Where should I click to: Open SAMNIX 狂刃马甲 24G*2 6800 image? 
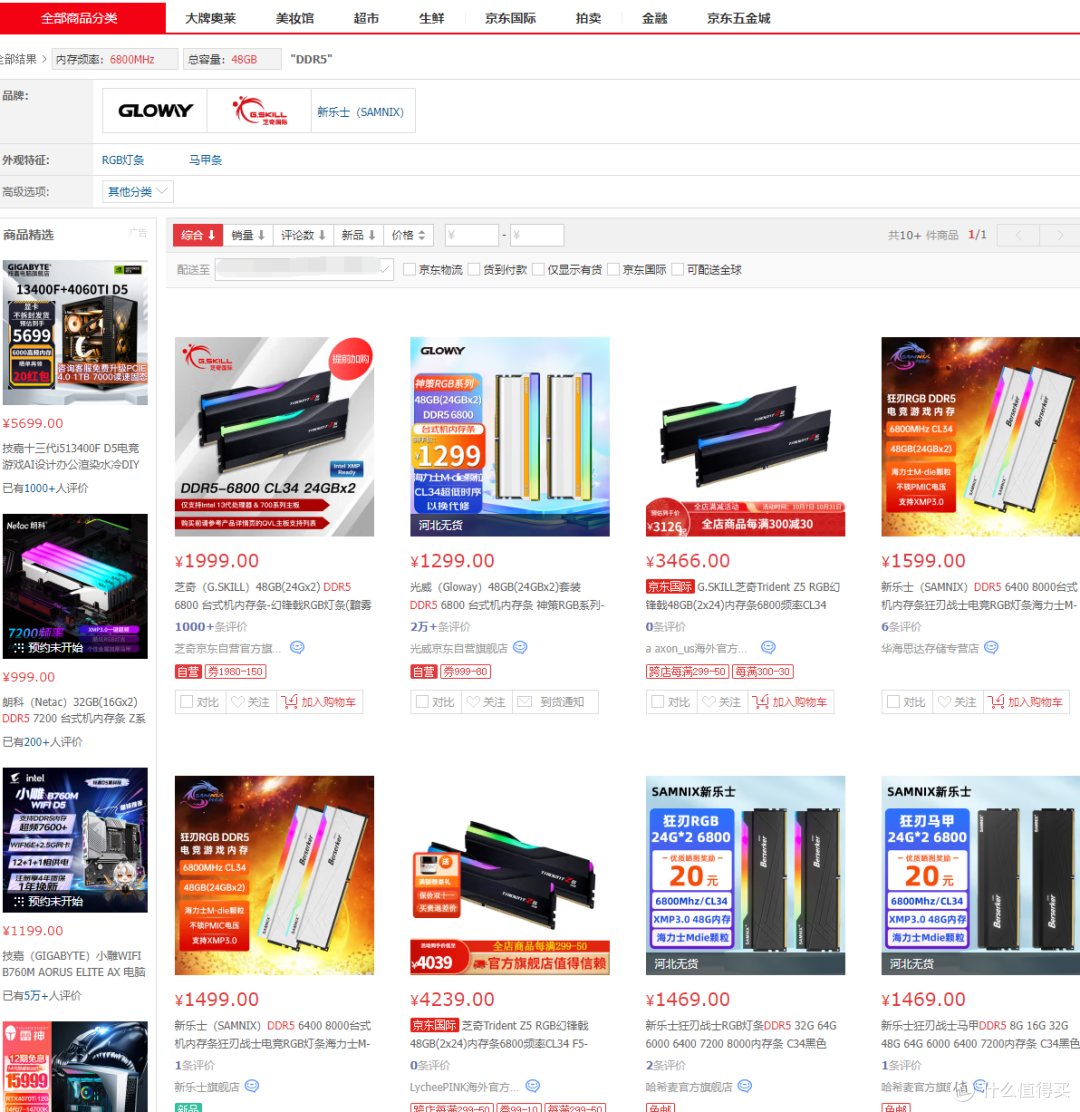tap(981, 874)
